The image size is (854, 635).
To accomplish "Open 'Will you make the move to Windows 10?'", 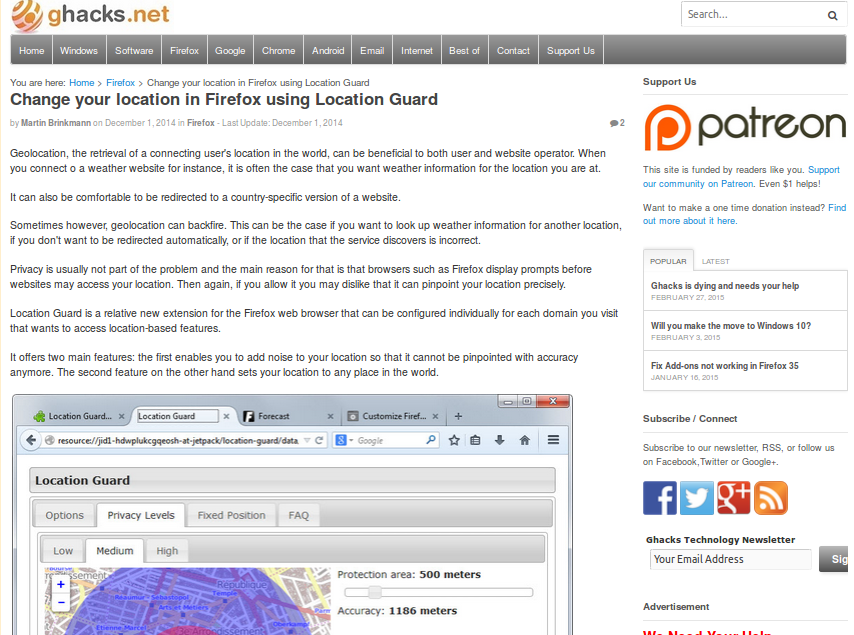I will click(731, 326).
